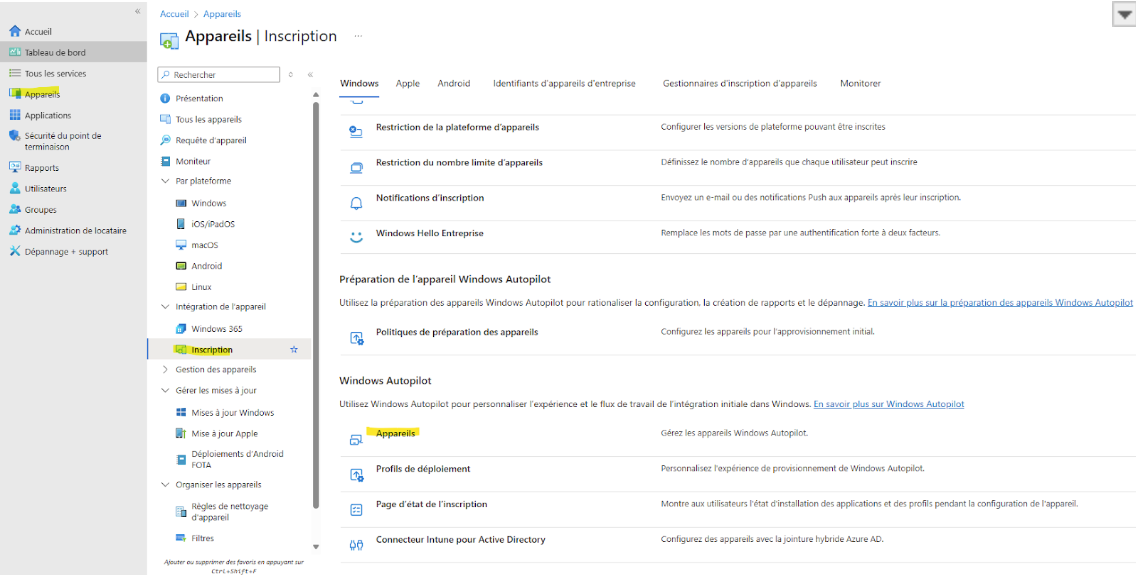Click the Utilisateurs icon in left navigation
Viewport: 1136px width, 575px height.
point(15,189)
